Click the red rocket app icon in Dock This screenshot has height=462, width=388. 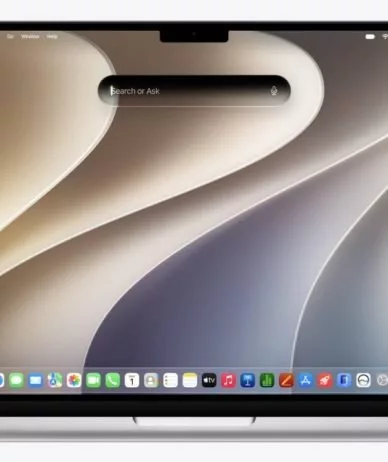tap(325, 380)
